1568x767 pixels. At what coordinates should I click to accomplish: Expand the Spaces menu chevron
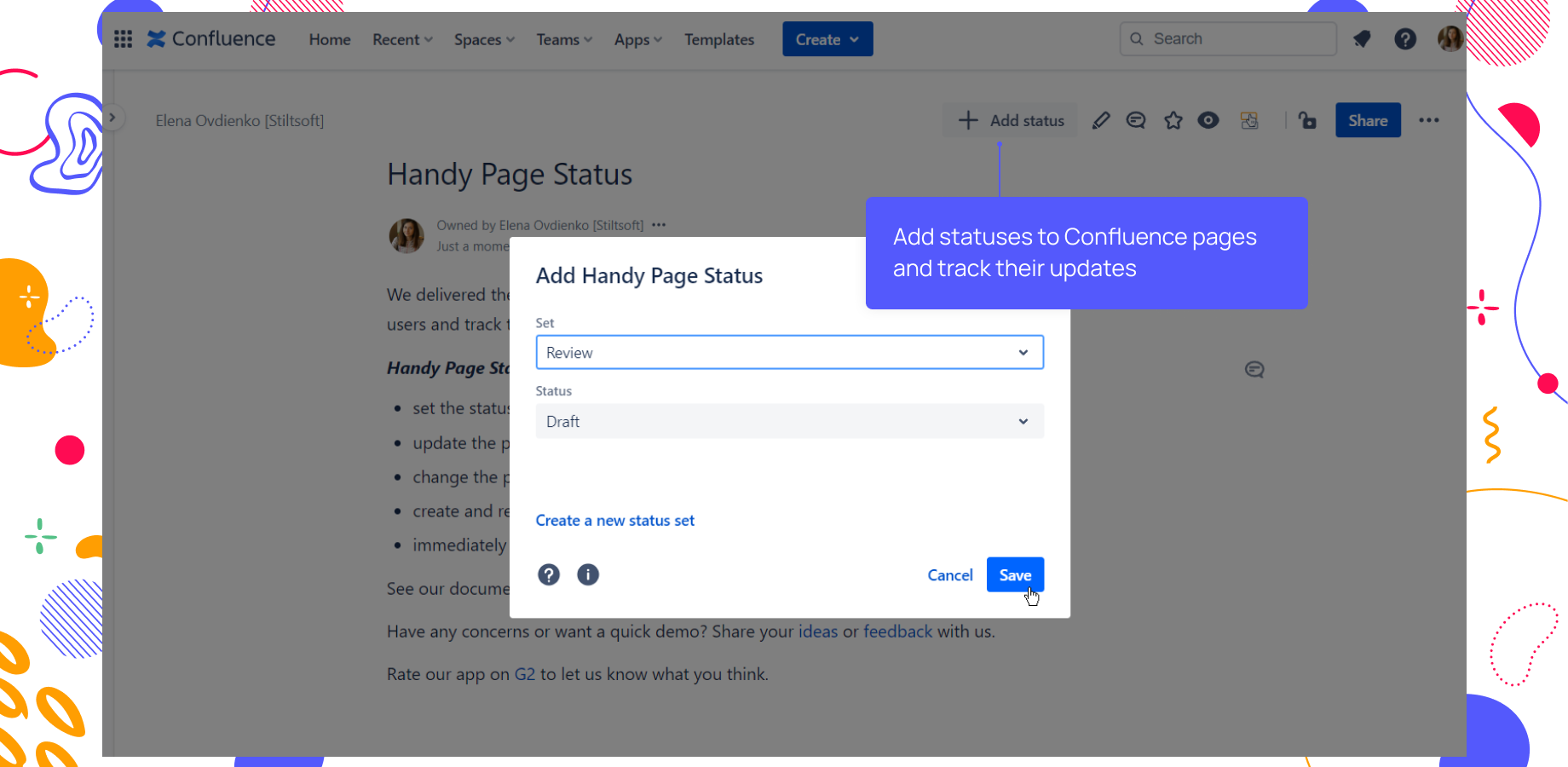point(510,39)
